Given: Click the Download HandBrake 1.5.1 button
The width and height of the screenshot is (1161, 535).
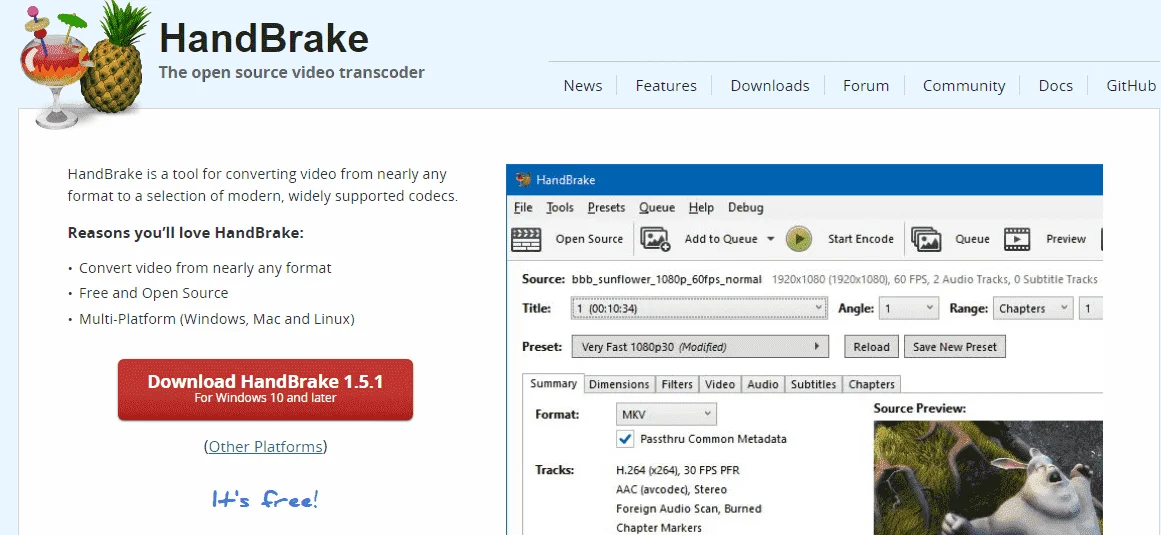Looking at the screenshot, I should click(265, 389).
